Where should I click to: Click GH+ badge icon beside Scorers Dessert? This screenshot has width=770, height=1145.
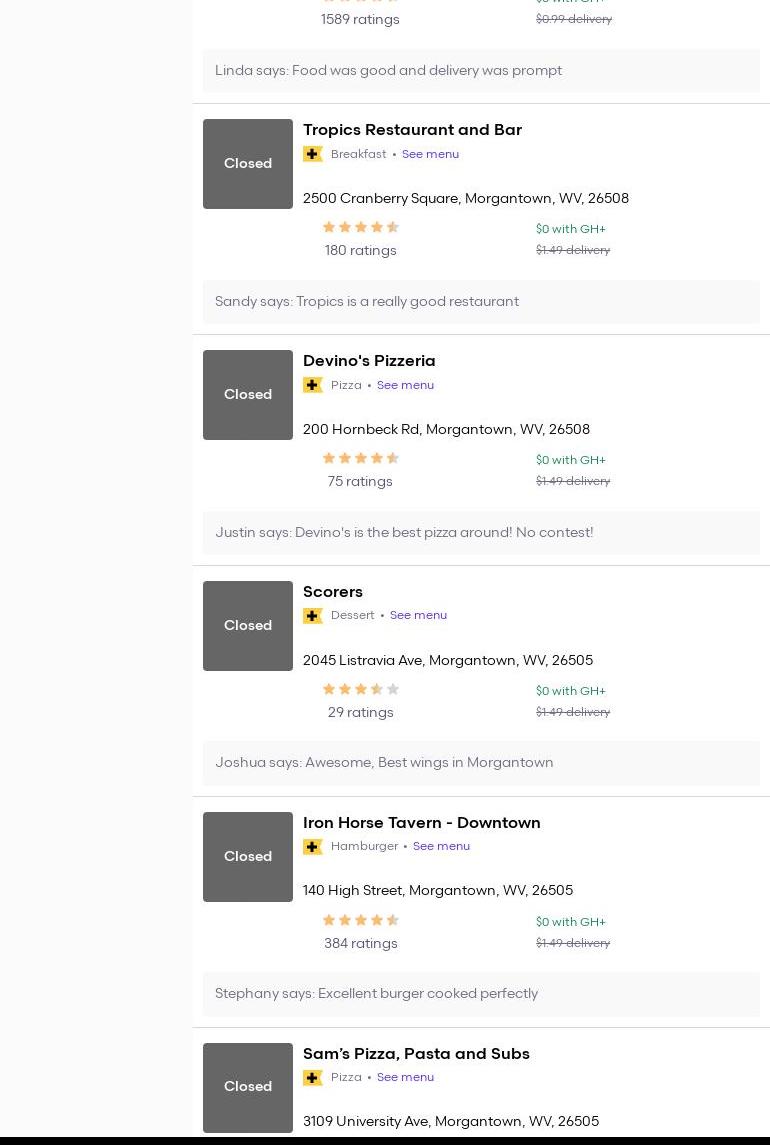pyautogui.click(x=313, y=616)
